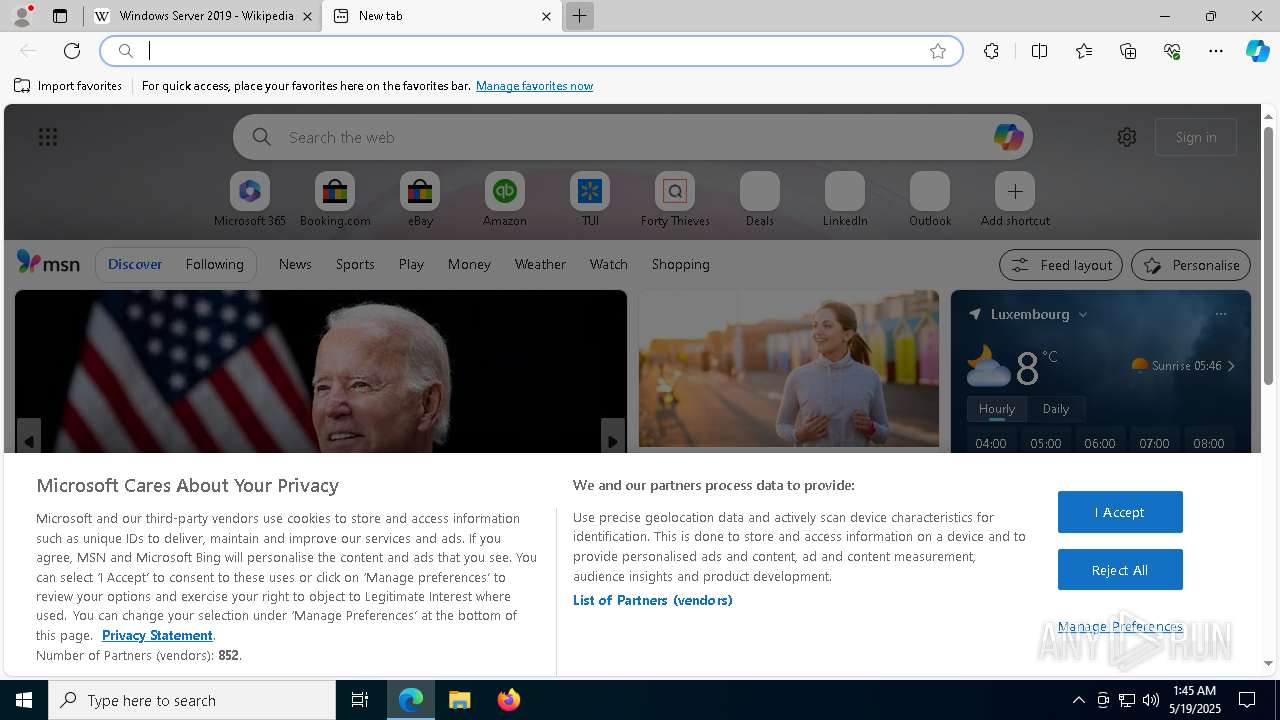Open the Forty Thieves shortcut

(675, 200)
